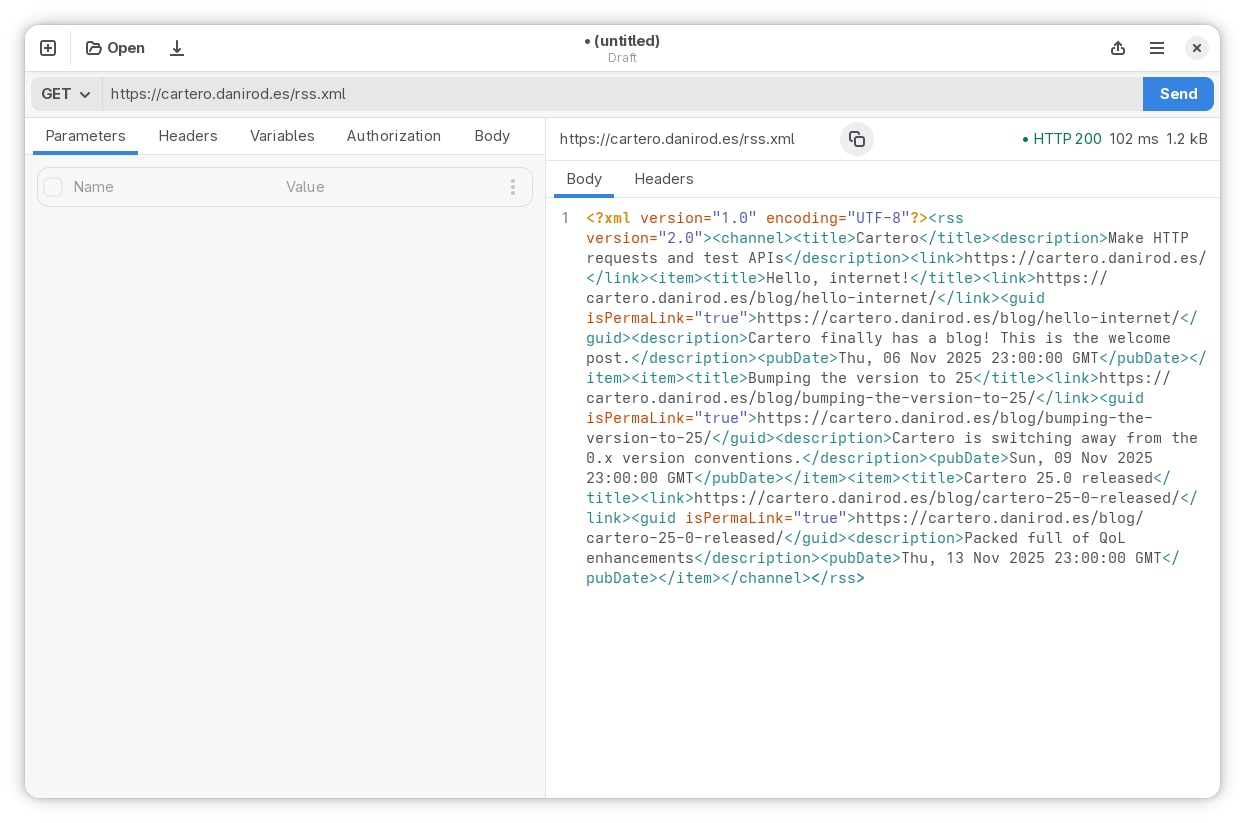Create a new request tab
The width and height of the screenshot is (1245, 823).
(47, 47)
